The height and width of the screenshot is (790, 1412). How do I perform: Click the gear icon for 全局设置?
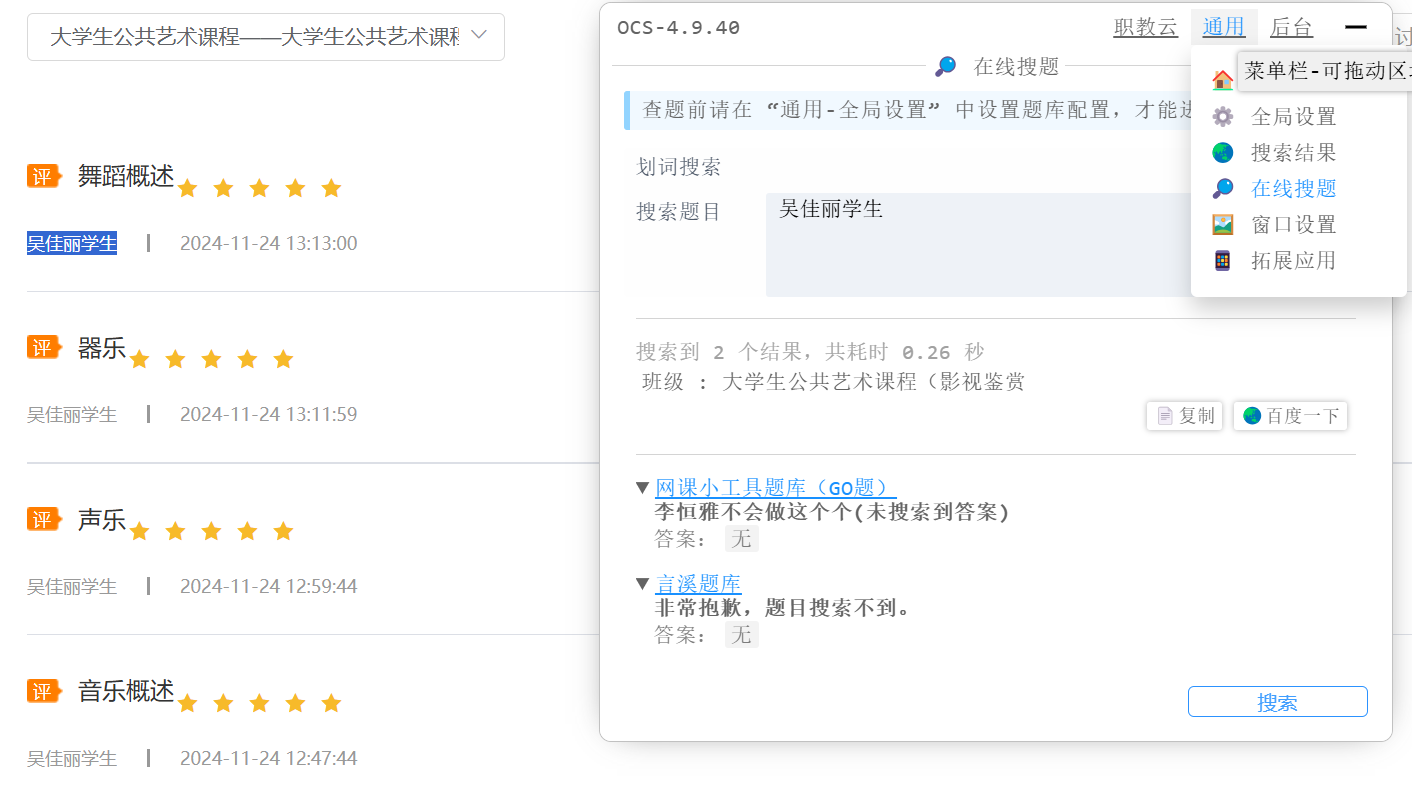tap(1222, 117)
